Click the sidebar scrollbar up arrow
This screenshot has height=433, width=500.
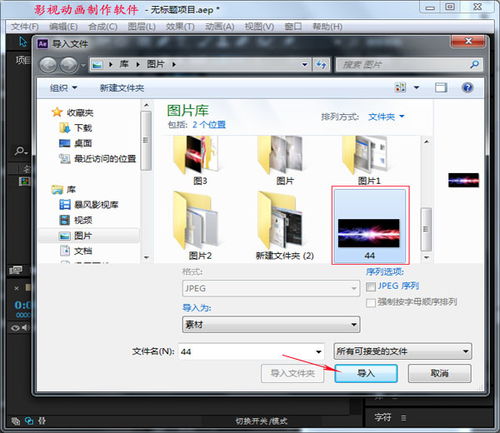(x=146, y=105)
